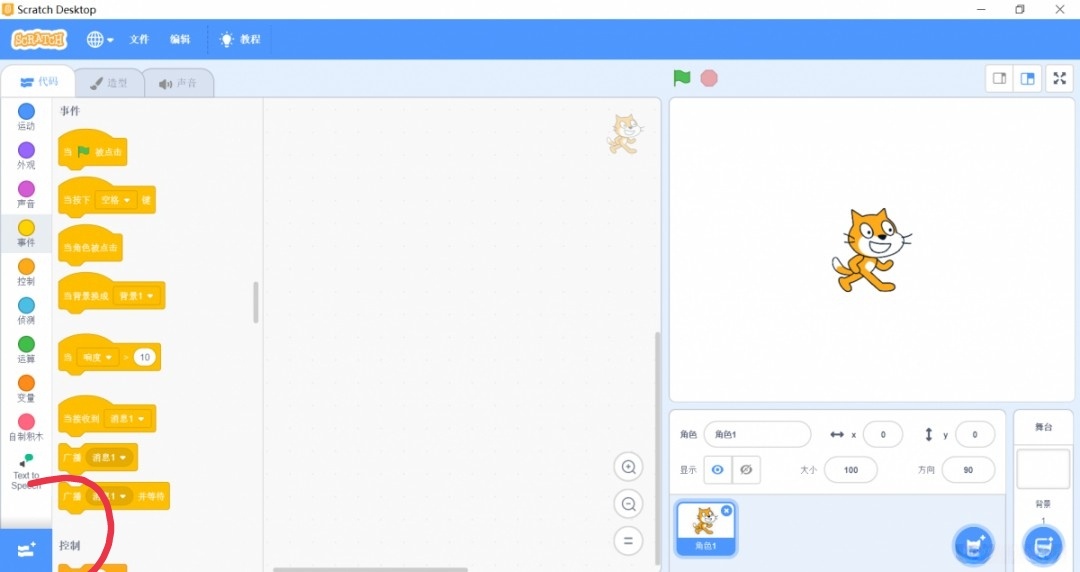Select the 事件 events category
The image size is (1080, 572).
point(26,232)
